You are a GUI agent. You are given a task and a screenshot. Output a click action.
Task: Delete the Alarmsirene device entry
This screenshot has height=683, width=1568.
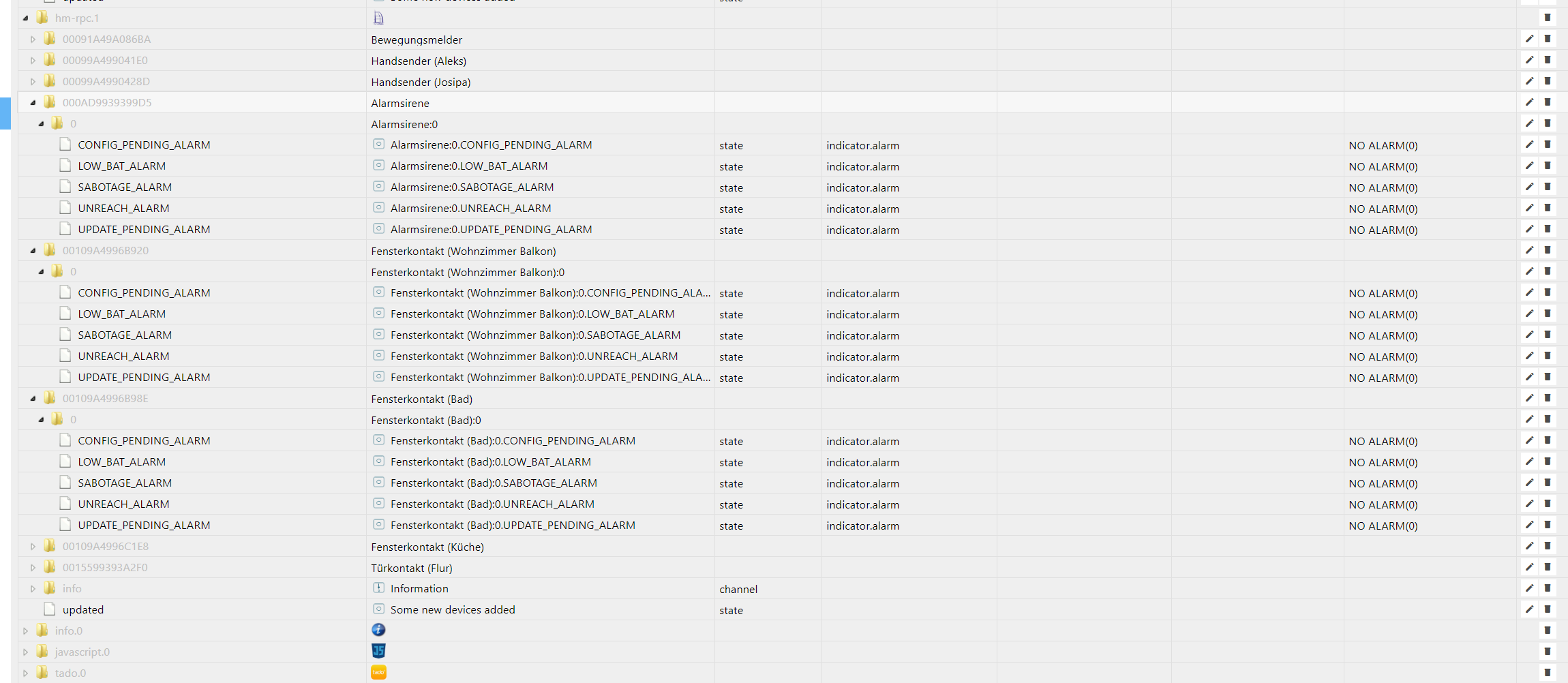[x=1548, y=102]
